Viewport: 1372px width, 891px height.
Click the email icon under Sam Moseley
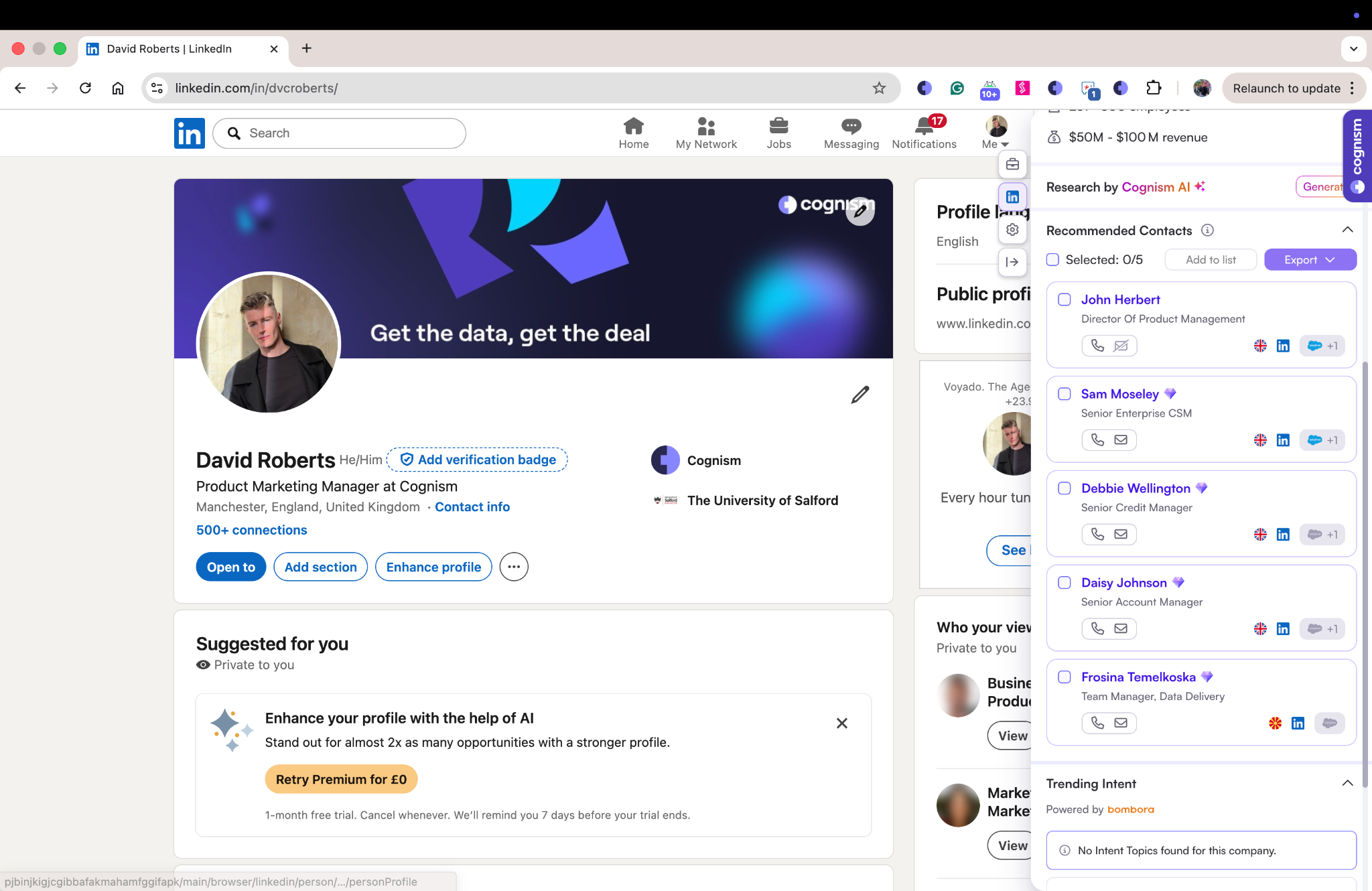pyautogui.click(x=1121, y=440)
